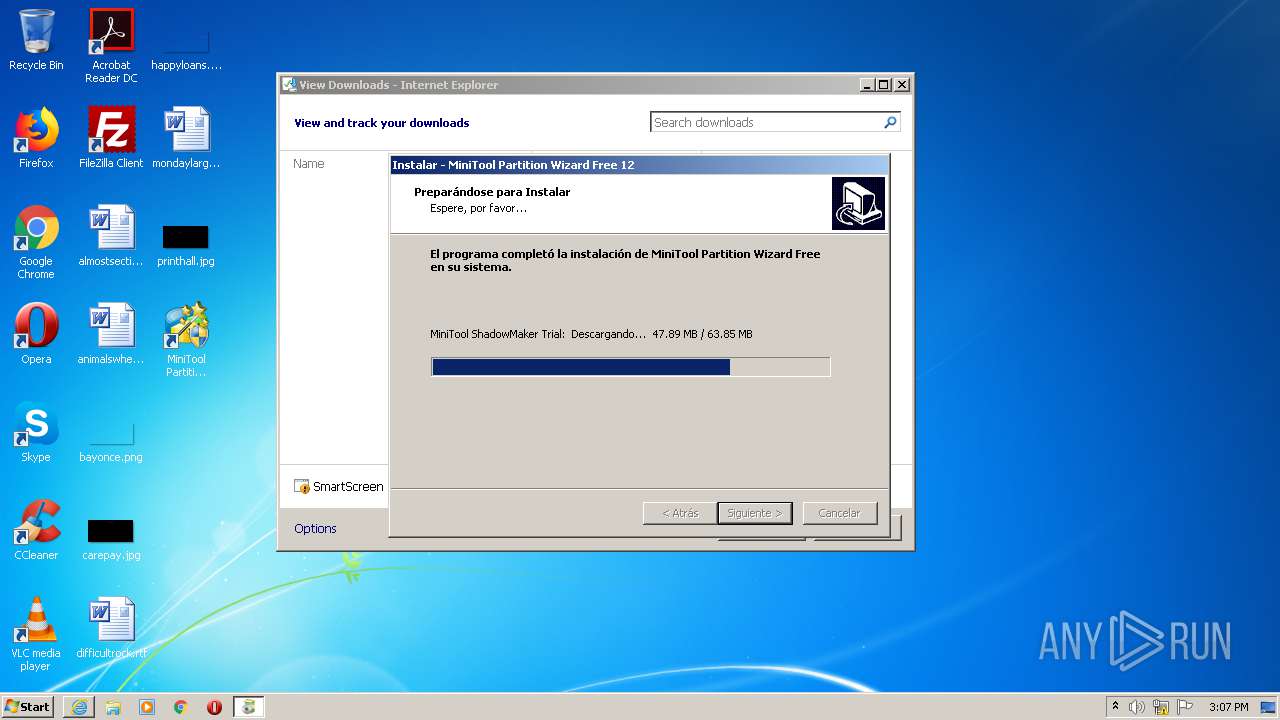The image size is (1280, 720).
Task: Click the Preparándose para Instalar heading
Action: [492, 192]
